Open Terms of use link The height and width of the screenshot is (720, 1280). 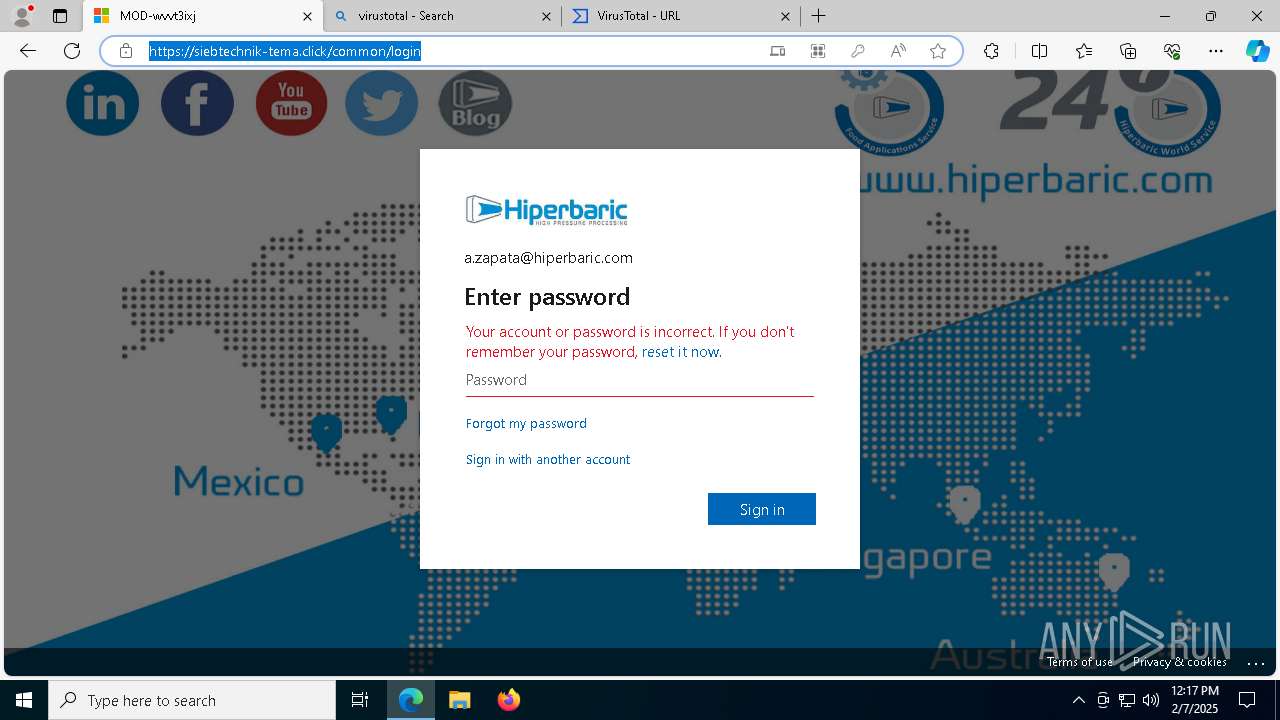tap(1080, 662)
